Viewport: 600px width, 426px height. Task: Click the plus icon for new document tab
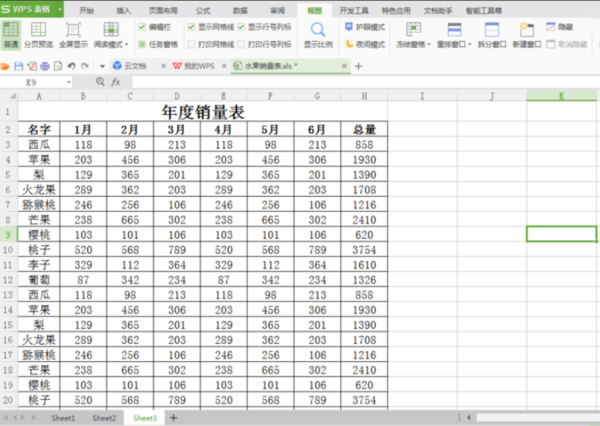click(358, 66)
